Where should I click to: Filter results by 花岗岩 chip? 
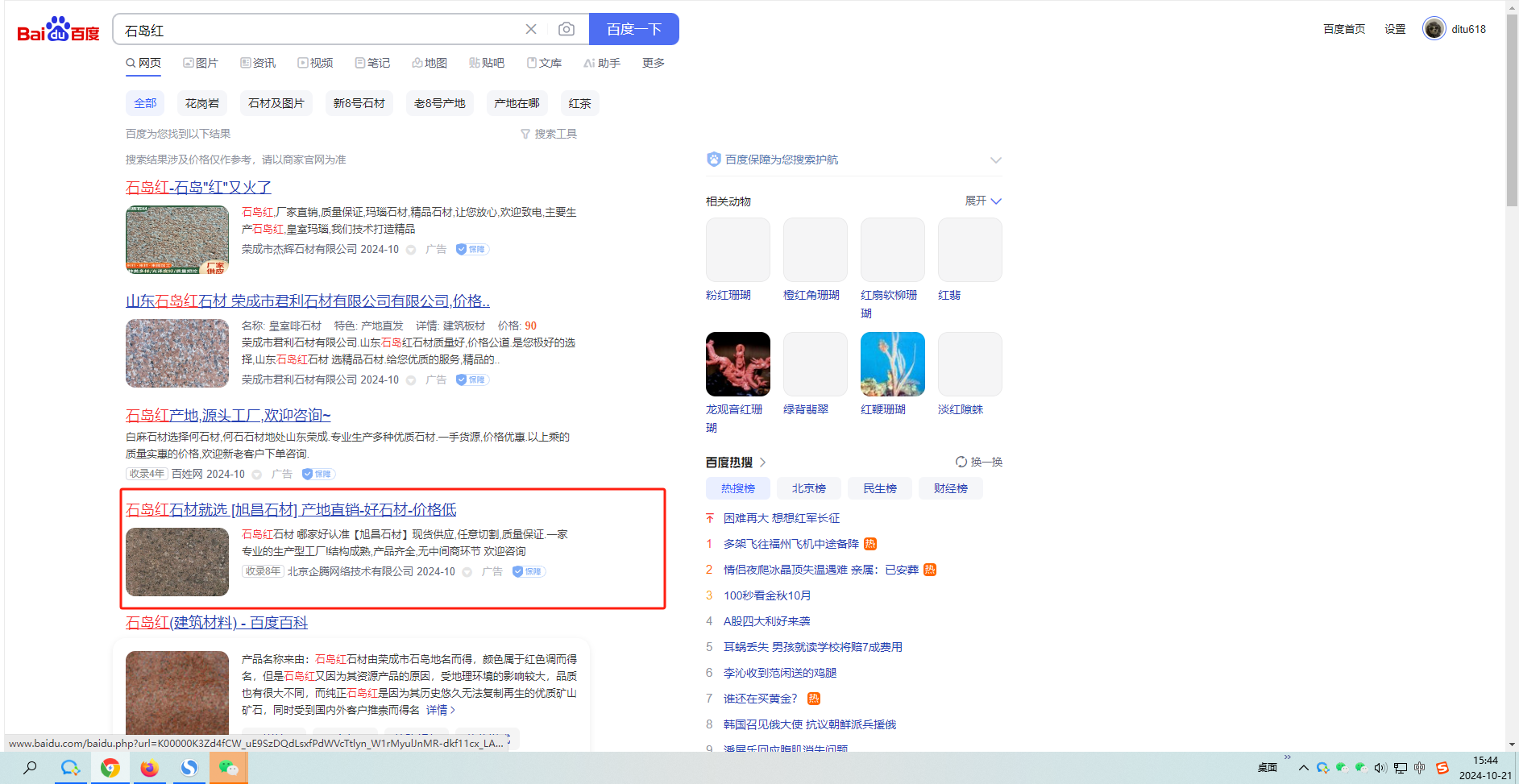click(202, 103)
